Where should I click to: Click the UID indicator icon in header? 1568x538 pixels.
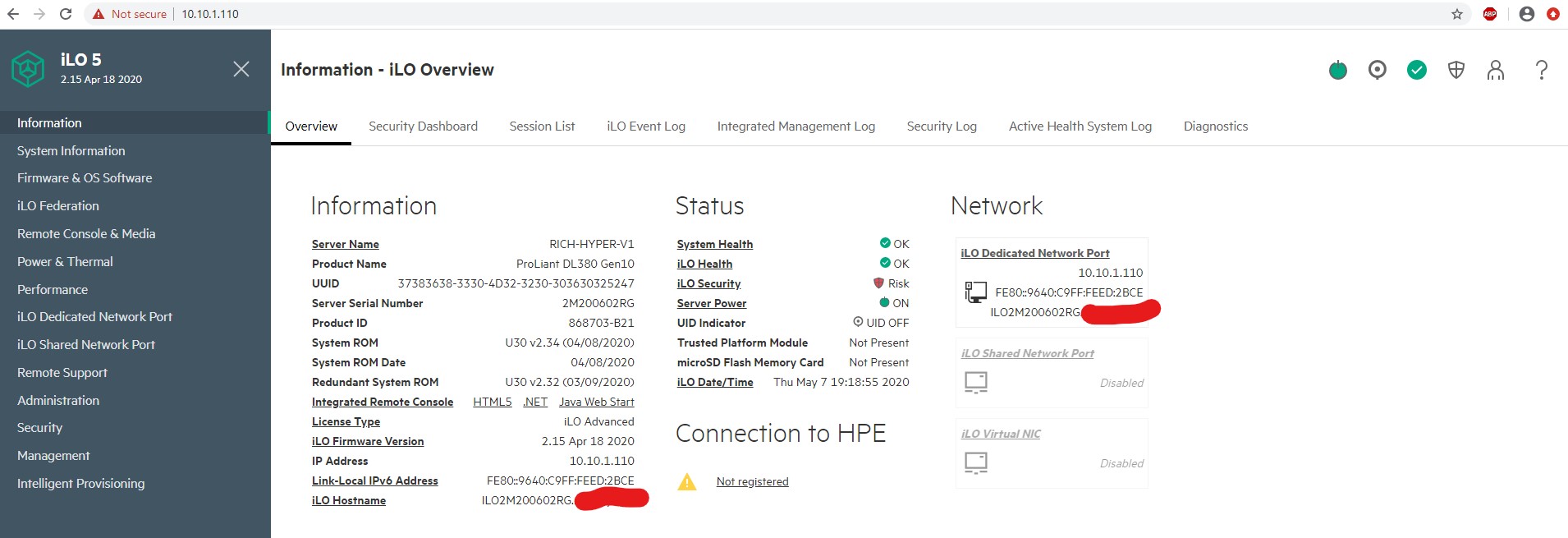coord(1378,71)
